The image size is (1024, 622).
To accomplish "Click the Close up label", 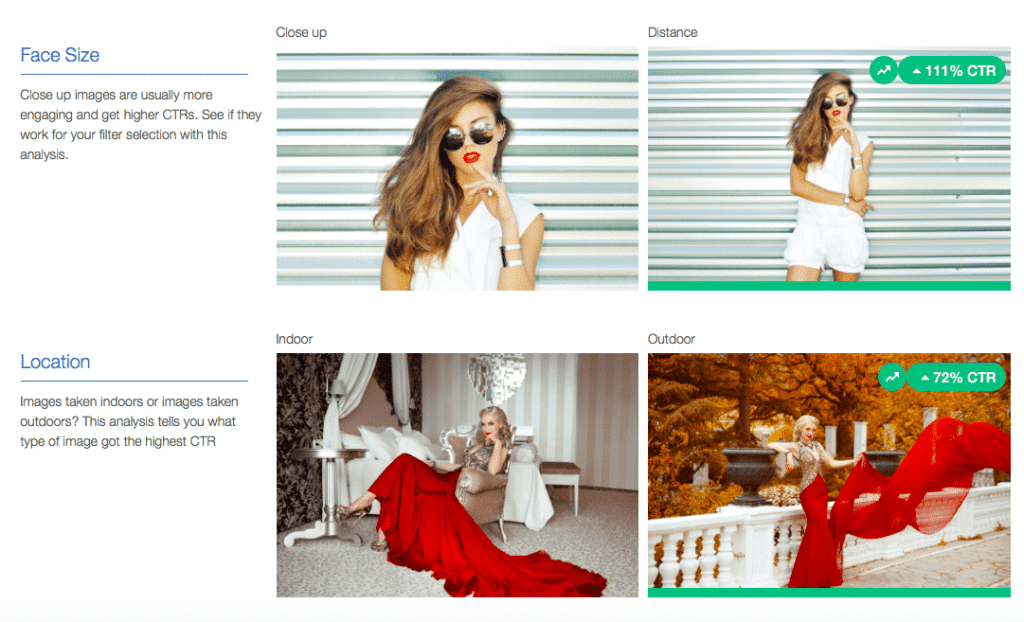I will coord(301,33).
